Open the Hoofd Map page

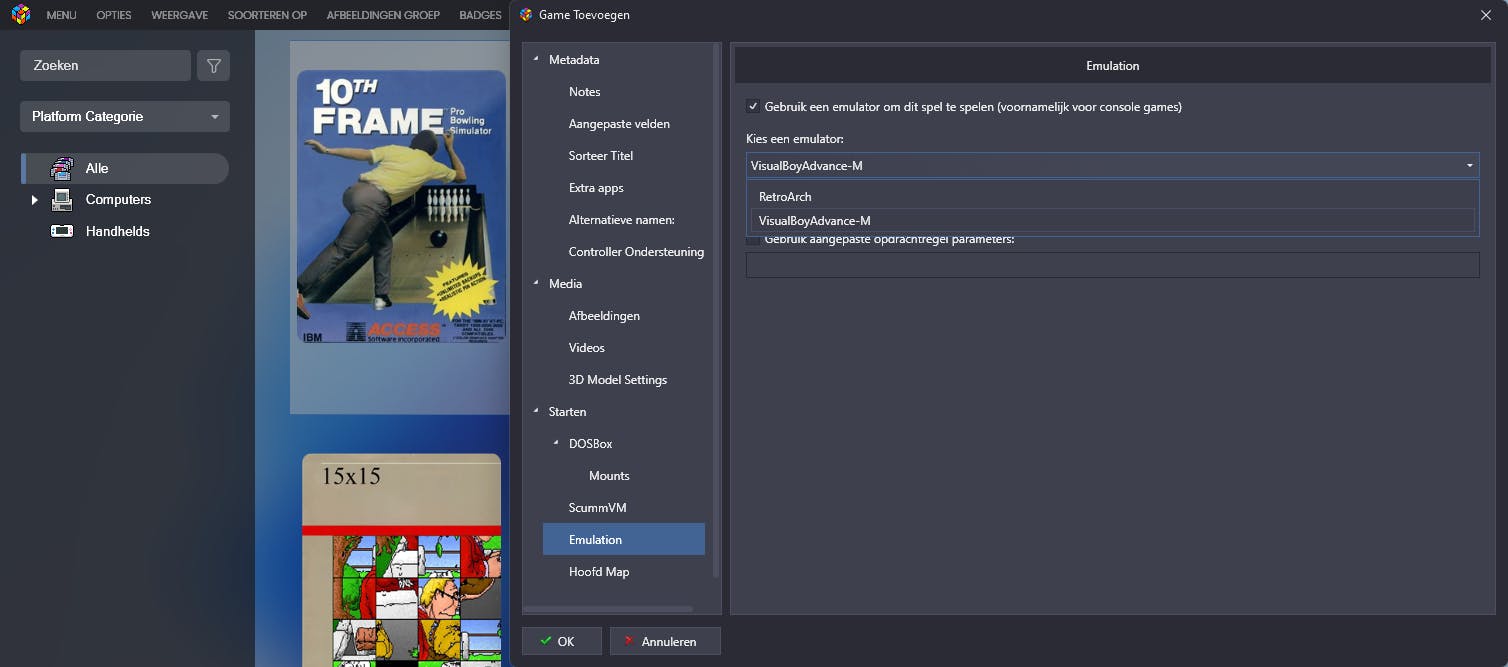pos(598,572)
